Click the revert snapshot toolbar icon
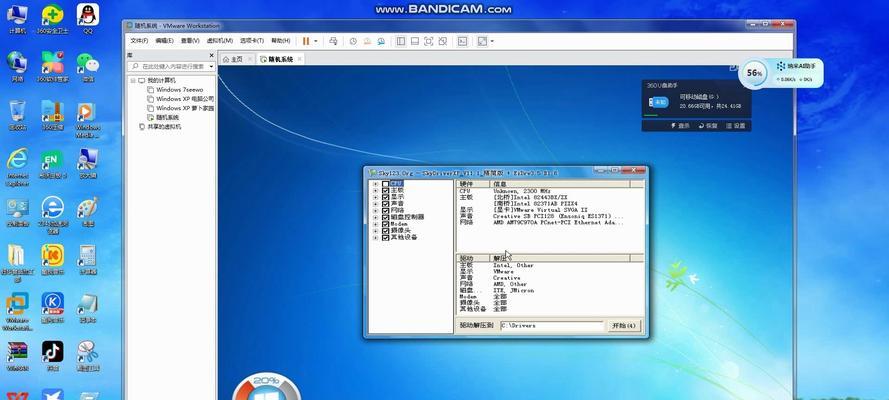The width and height of the screenshot is (889, 400). 367,41
